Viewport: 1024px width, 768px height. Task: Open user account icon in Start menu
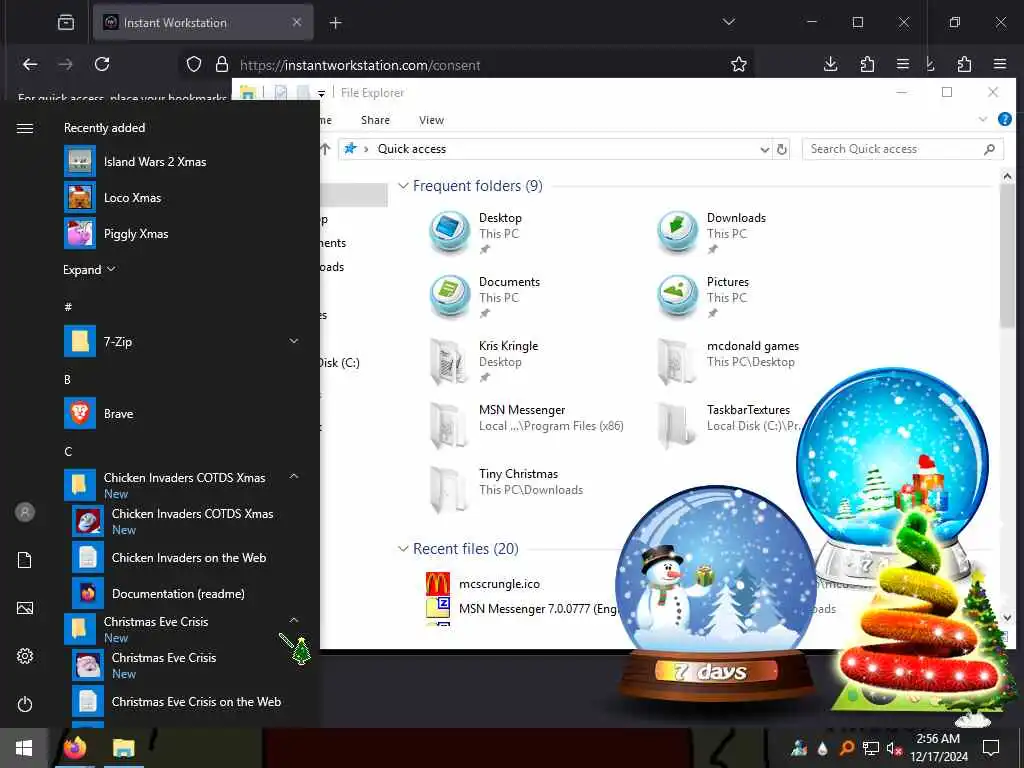click(25, 512)
